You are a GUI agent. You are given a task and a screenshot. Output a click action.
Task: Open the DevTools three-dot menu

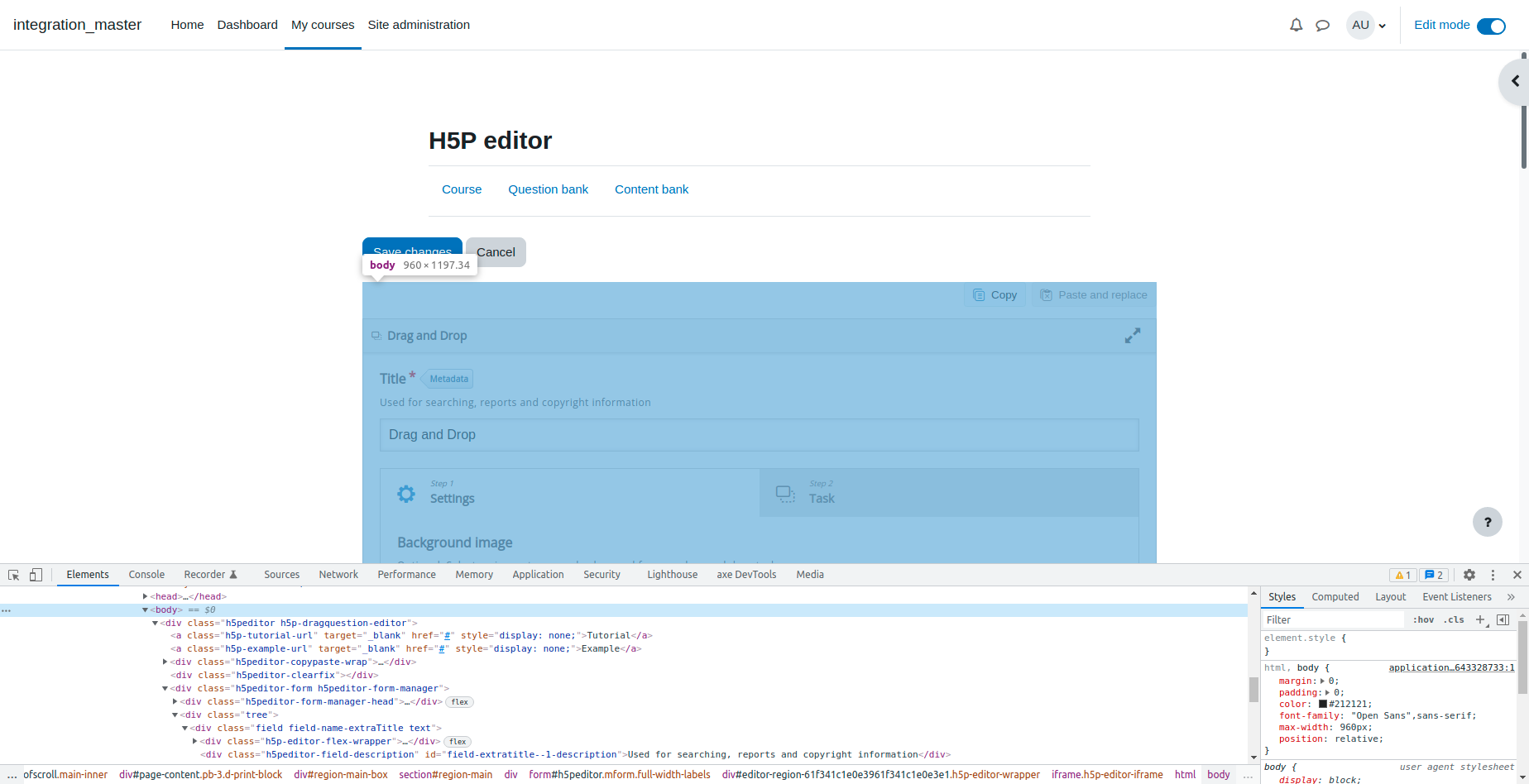[x=1493, y=575]
